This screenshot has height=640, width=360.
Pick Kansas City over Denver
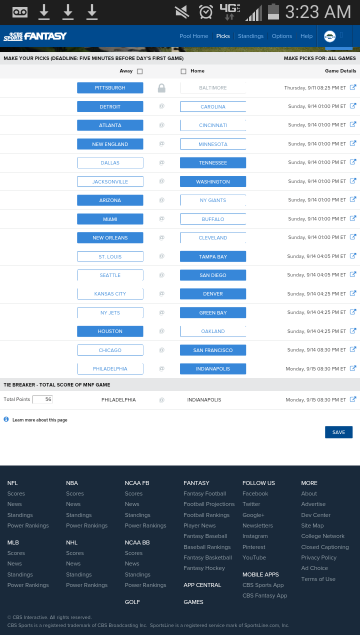(x=110, y=294)
